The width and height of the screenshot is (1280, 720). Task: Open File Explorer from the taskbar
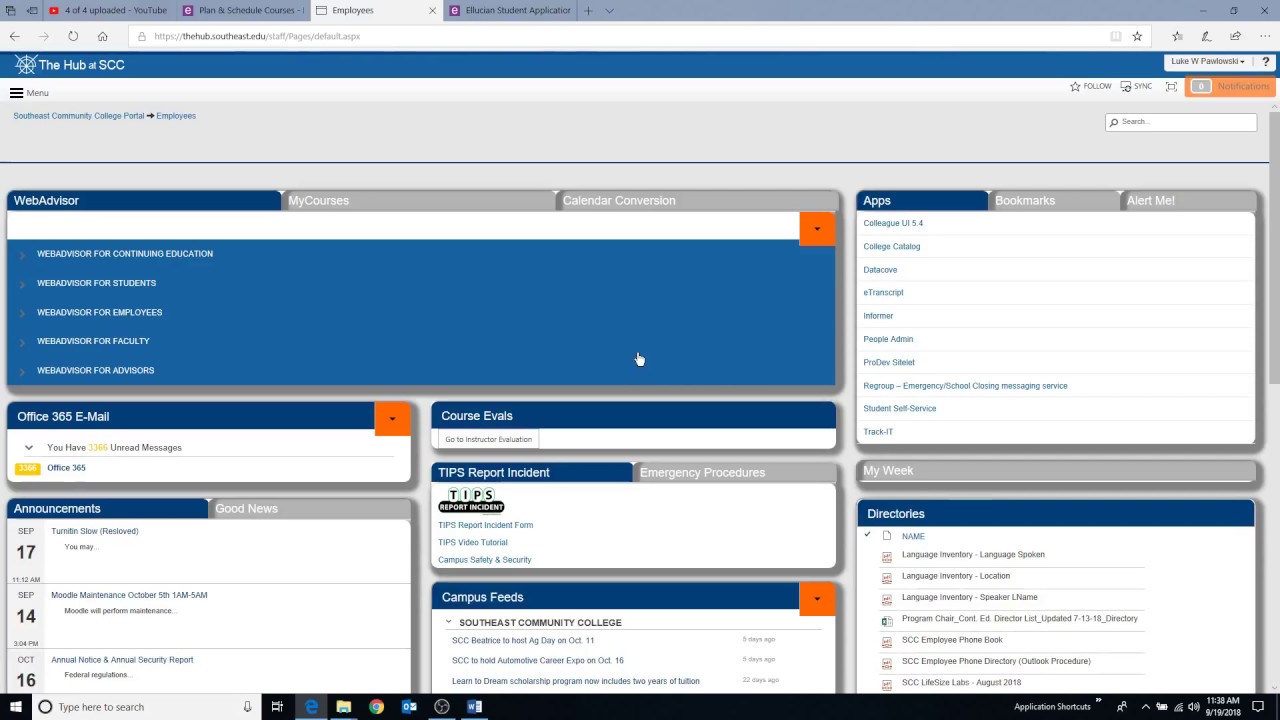(344, 707)
